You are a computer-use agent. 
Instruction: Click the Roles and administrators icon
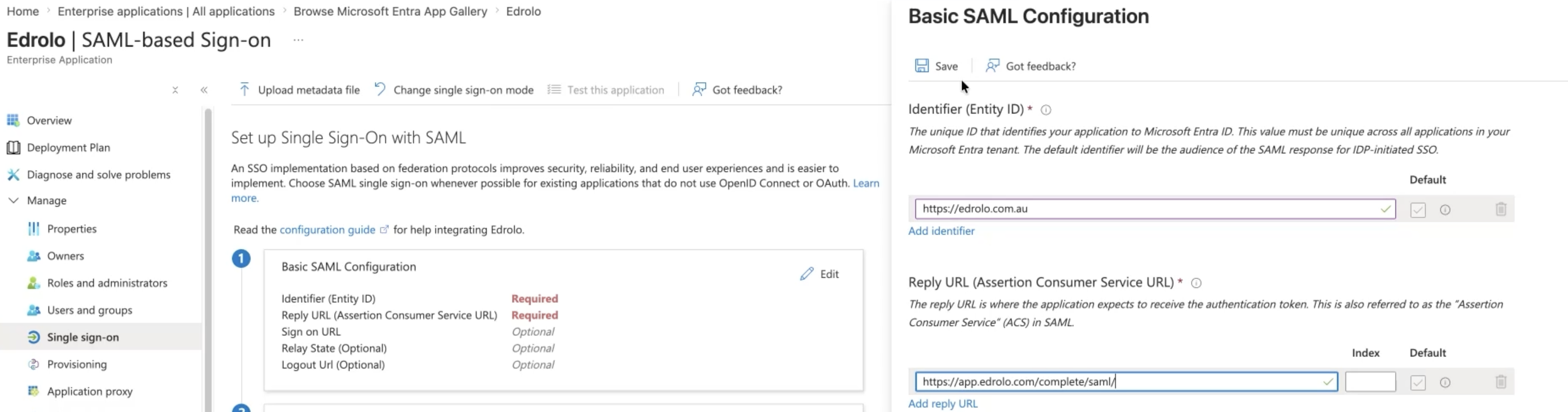coord(33,283)
